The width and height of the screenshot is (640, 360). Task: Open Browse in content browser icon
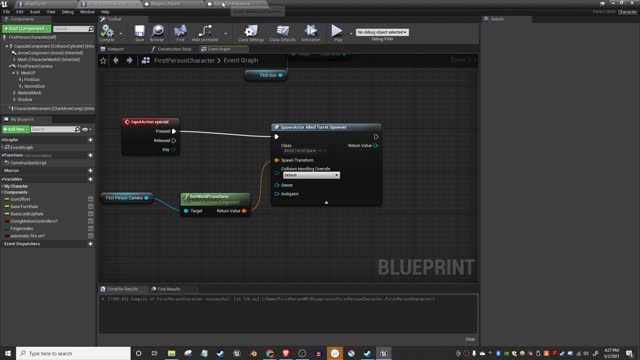click(x=157, y=33)
